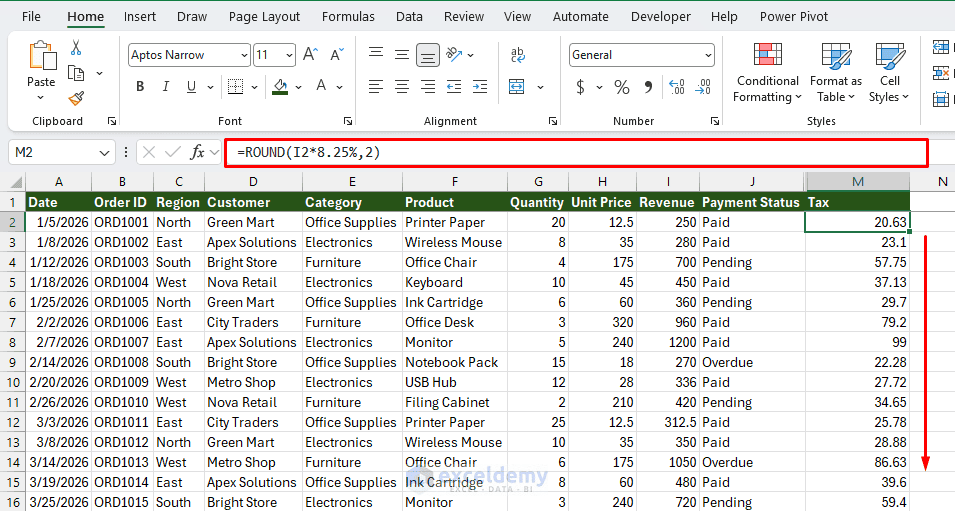Viewport: 955px width, 511px height.
Task: Open Font Color dropdown arrow
Action: [339, 87]
